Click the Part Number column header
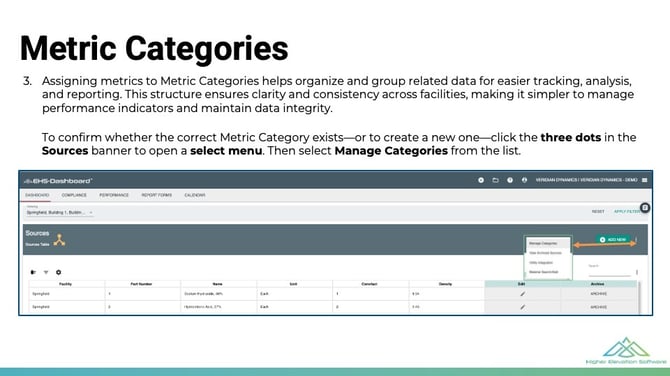Image resolution: width=670 pixels, height=376 pixels. tap(141, 284)
